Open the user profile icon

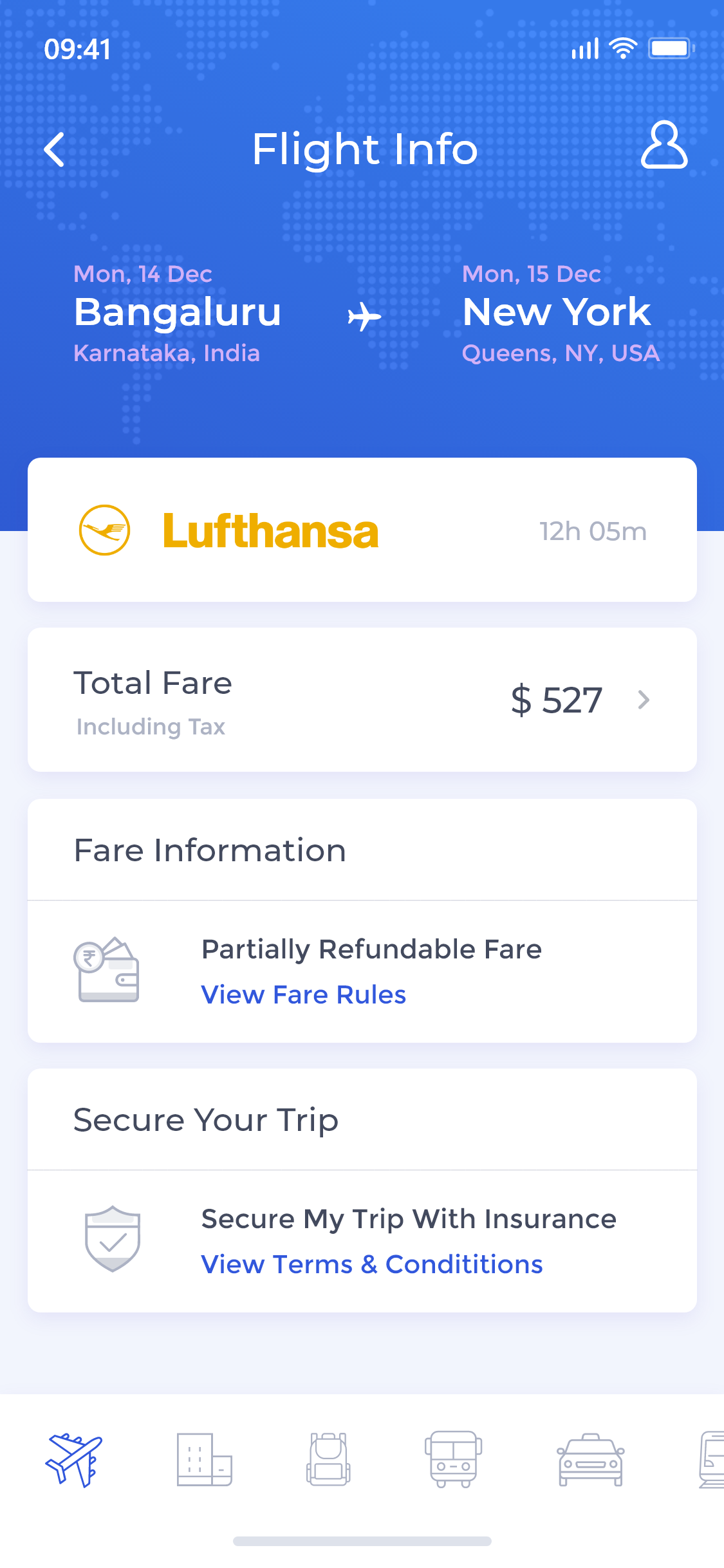coord(664,145)
